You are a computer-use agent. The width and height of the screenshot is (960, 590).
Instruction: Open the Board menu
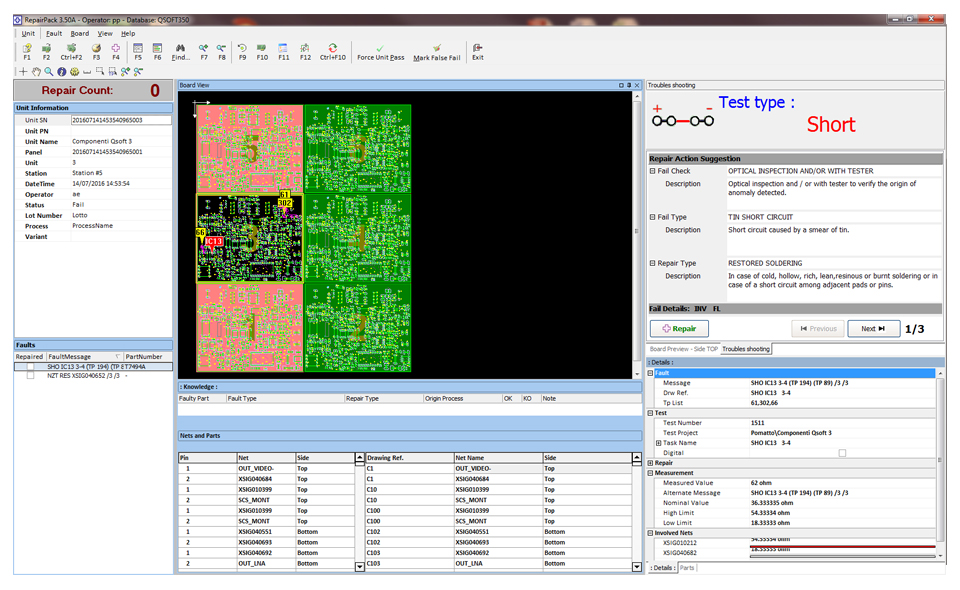79,33
